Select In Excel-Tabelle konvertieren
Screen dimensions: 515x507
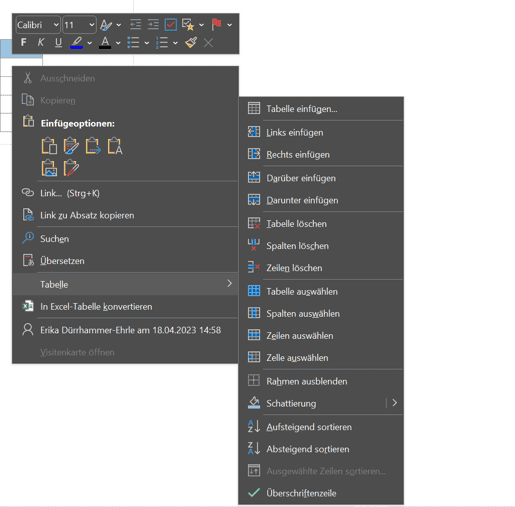[x=125, y=307]
